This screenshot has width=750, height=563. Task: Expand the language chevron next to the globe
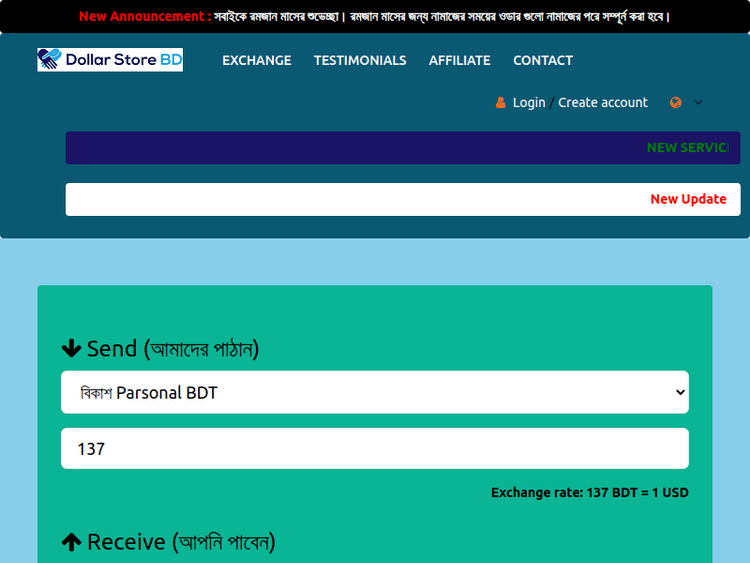coord(698,102)
